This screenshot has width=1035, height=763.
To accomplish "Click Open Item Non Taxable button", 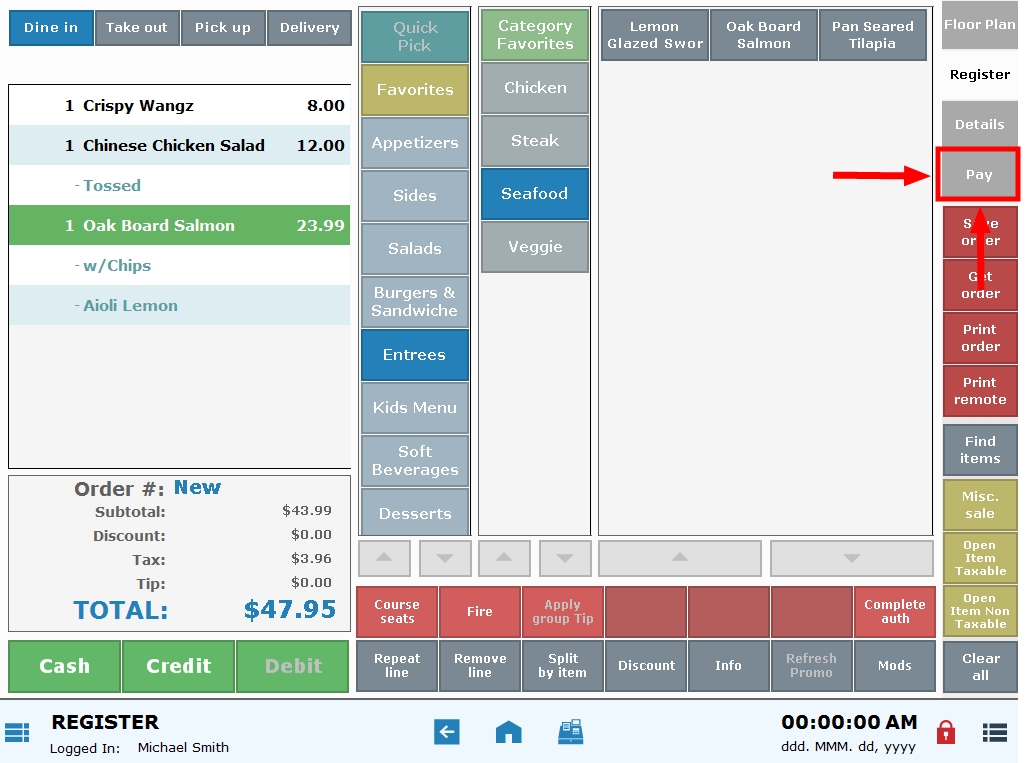I will click(x=980, y=611).
